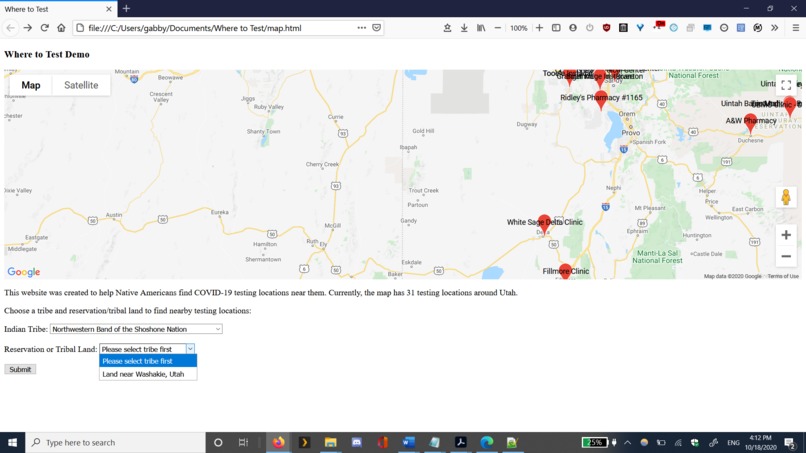
Task: Click the A&W Pharmacy map marker
Action: pos(750,122)
